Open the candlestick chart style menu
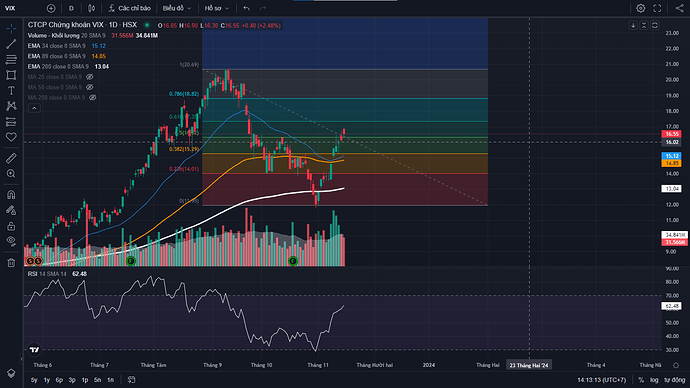690x388 pixels. (x=92, y=8)
